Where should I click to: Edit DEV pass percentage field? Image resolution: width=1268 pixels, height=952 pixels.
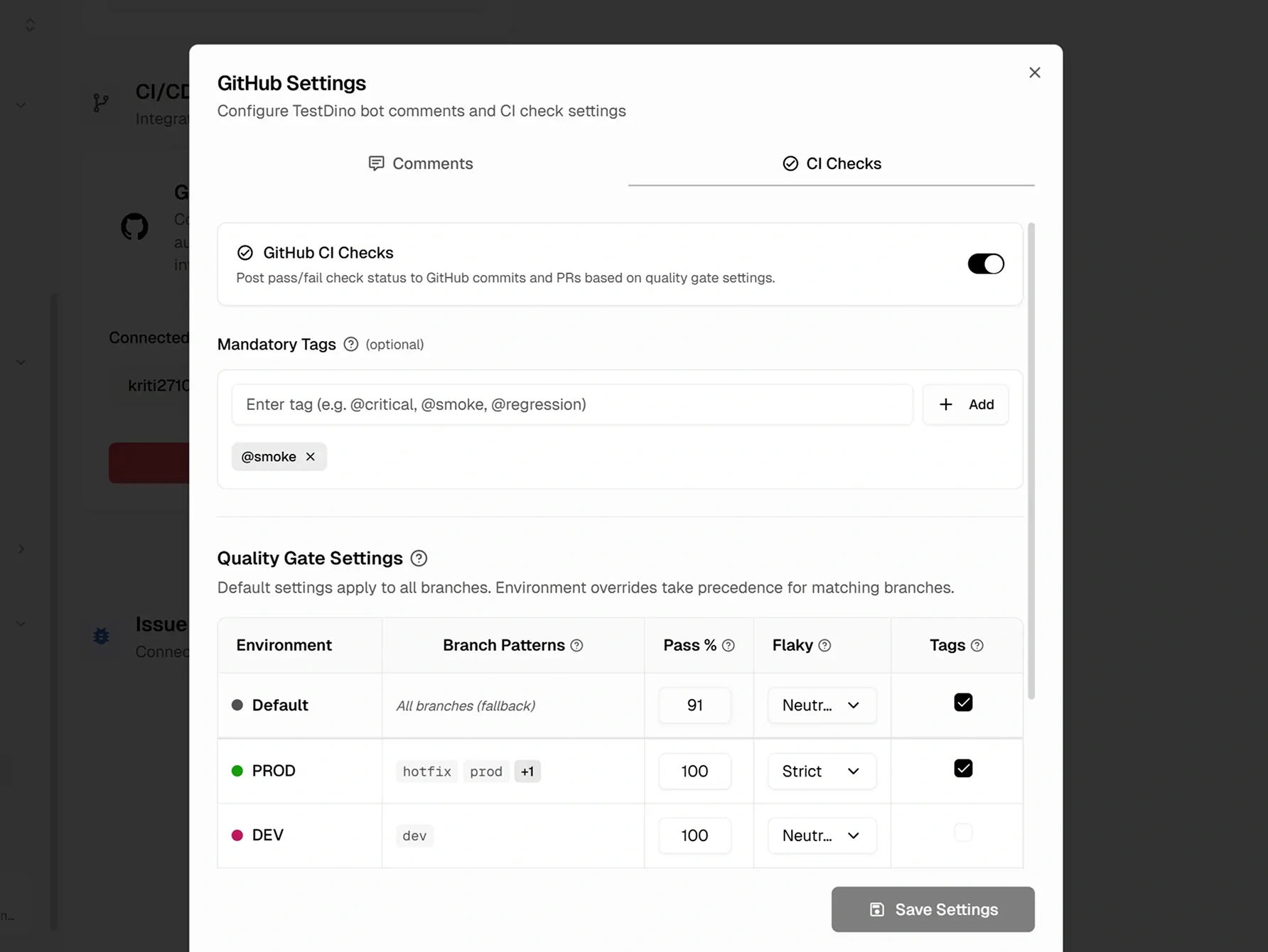694,835
